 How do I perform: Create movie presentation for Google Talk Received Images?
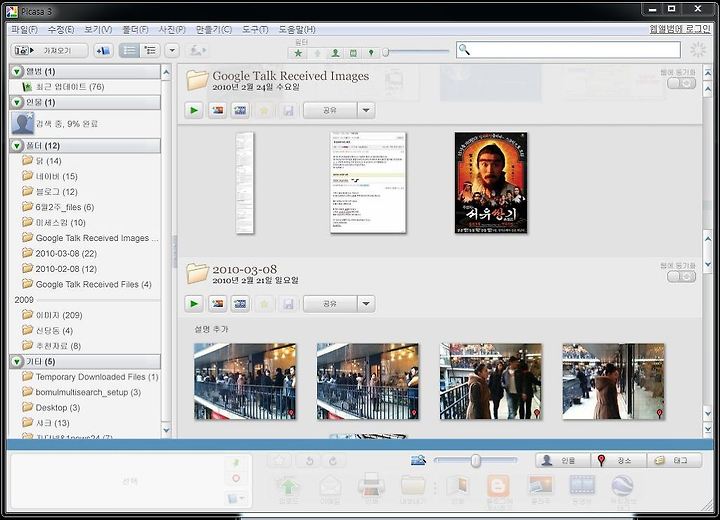[x=240, y=110]
